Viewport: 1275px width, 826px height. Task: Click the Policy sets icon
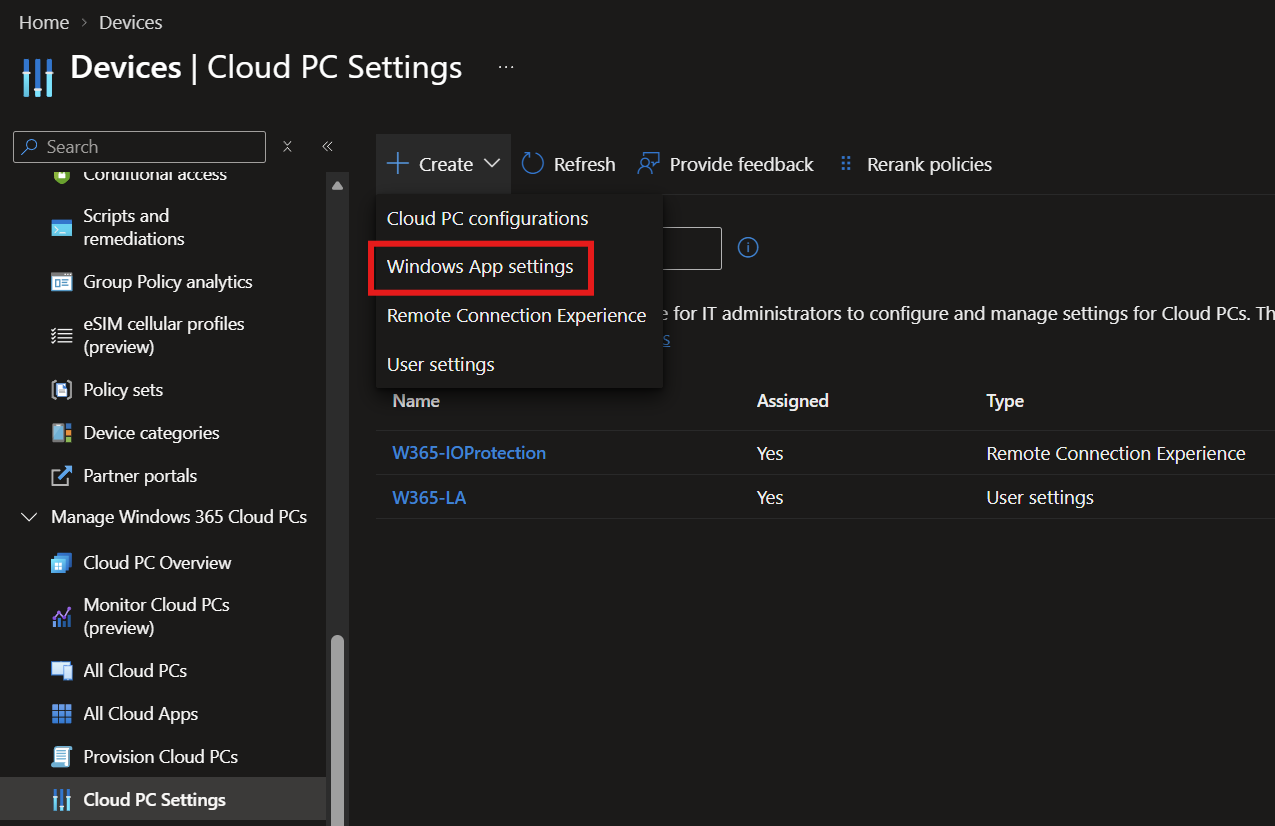click(x=62, y=390)
